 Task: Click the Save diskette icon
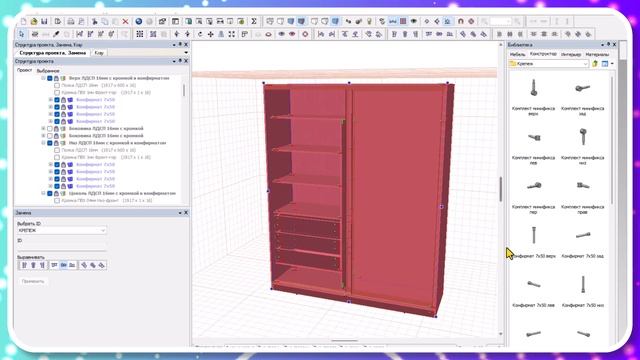coord(44,21)
